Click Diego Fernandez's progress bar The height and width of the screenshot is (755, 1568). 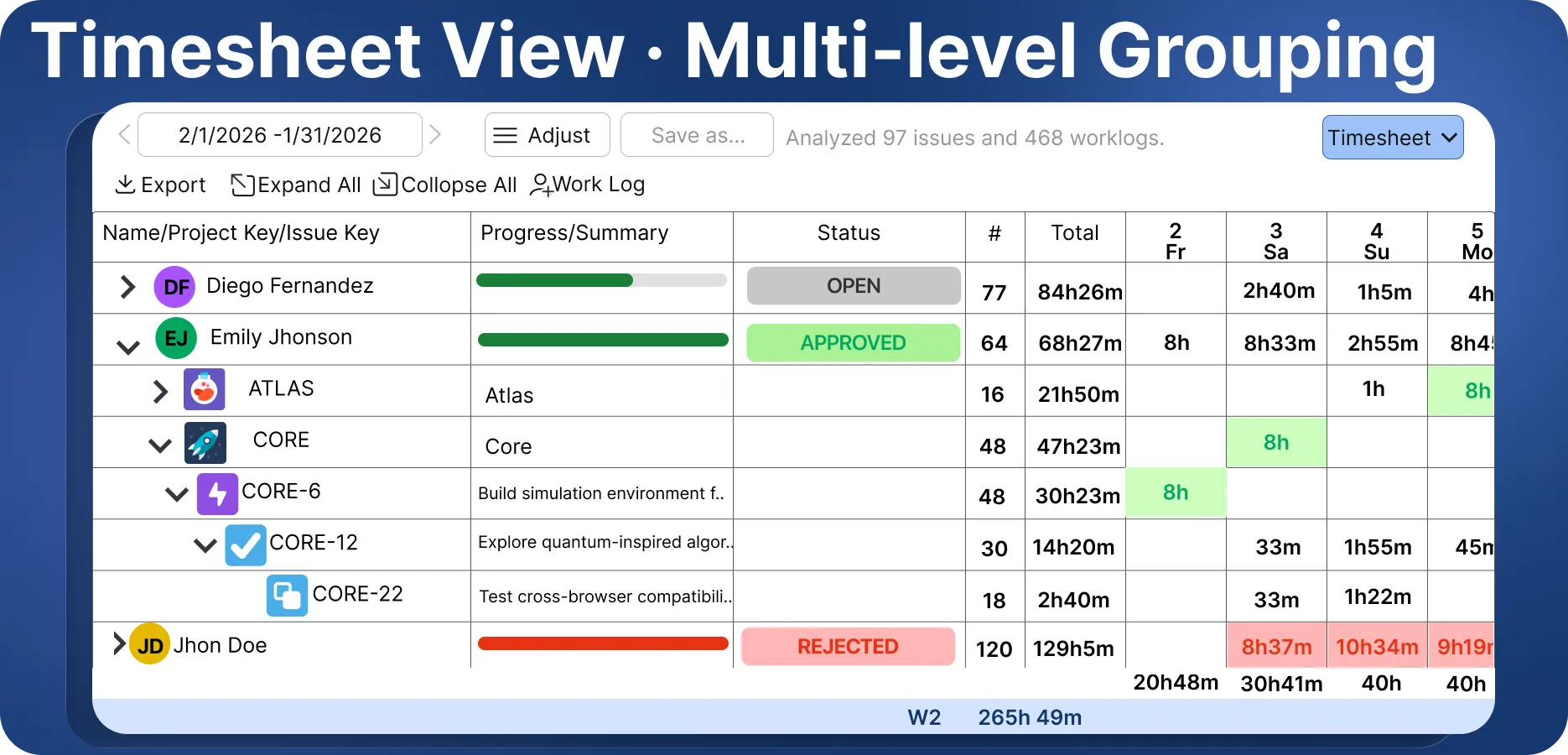[601, 280]
